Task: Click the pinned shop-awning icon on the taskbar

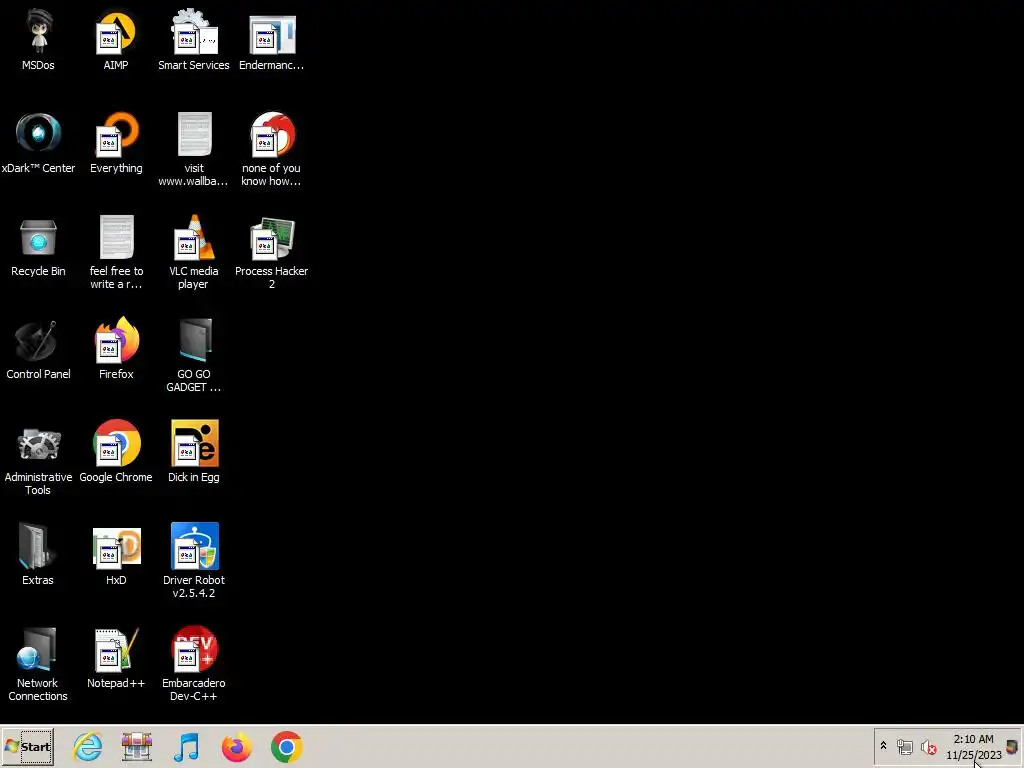Action: coord(136,747)
